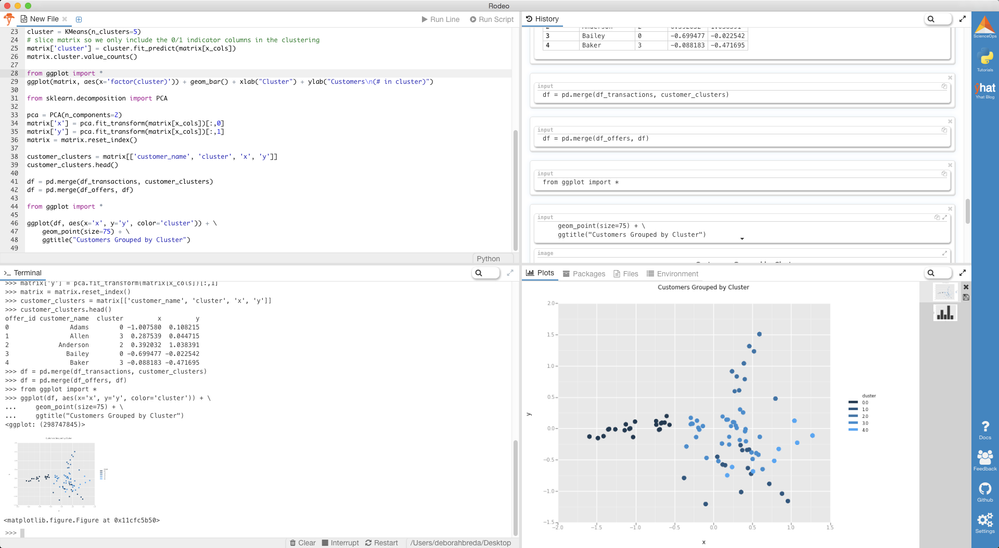Screen dimensions: 999x548
Task: Clear the terminal output
Action: tap(303, 543)
